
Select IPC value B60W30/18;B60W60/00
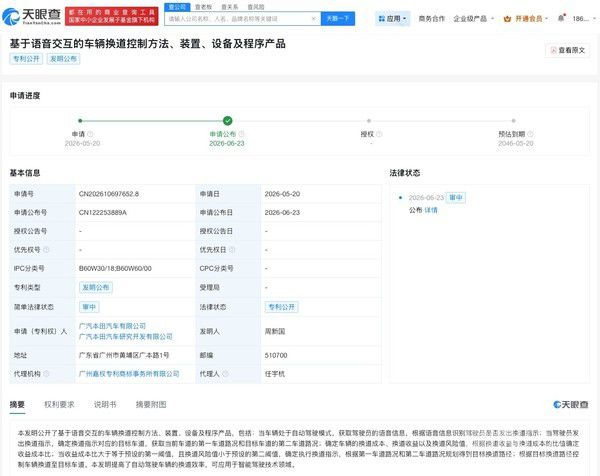click(115, 268)
